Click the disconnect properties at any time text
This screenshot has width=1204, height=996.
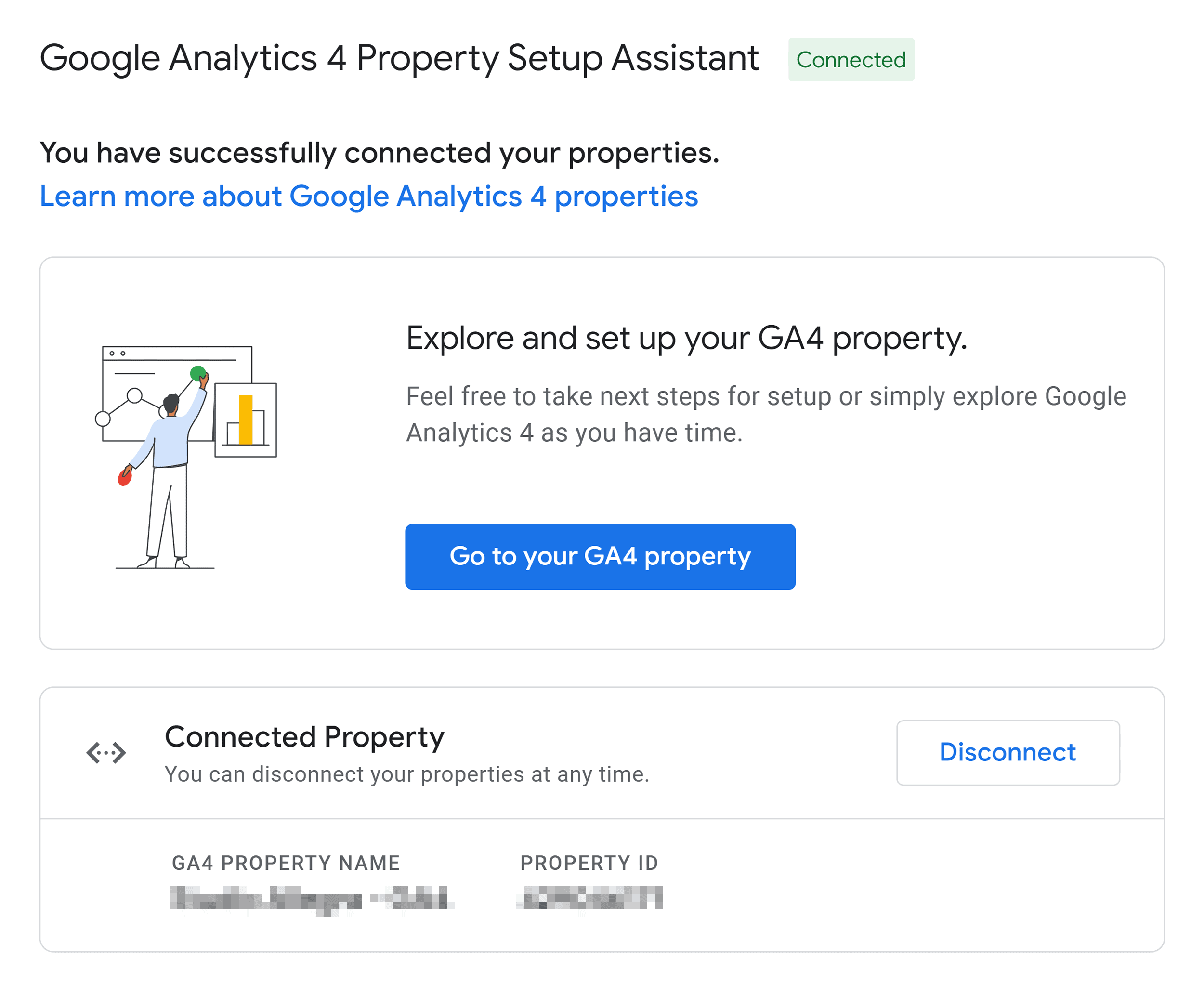[x=406, y=774]
